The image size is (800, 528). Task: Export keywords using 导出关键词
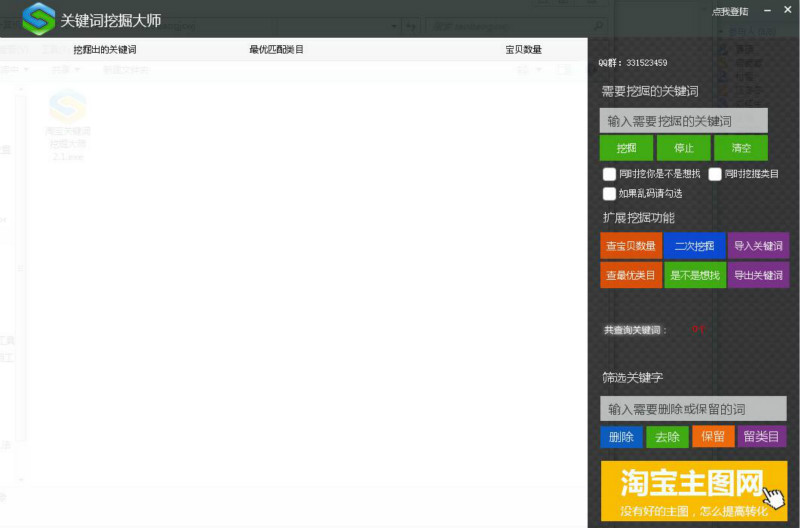pyautogui.click(x=758, y=275)
